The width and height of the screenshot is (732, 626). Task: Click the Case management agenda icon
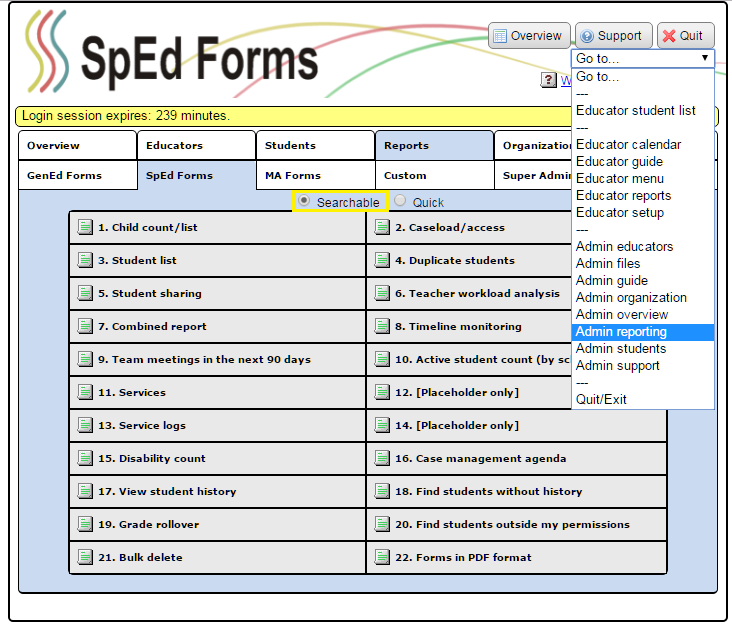[382, 459]
